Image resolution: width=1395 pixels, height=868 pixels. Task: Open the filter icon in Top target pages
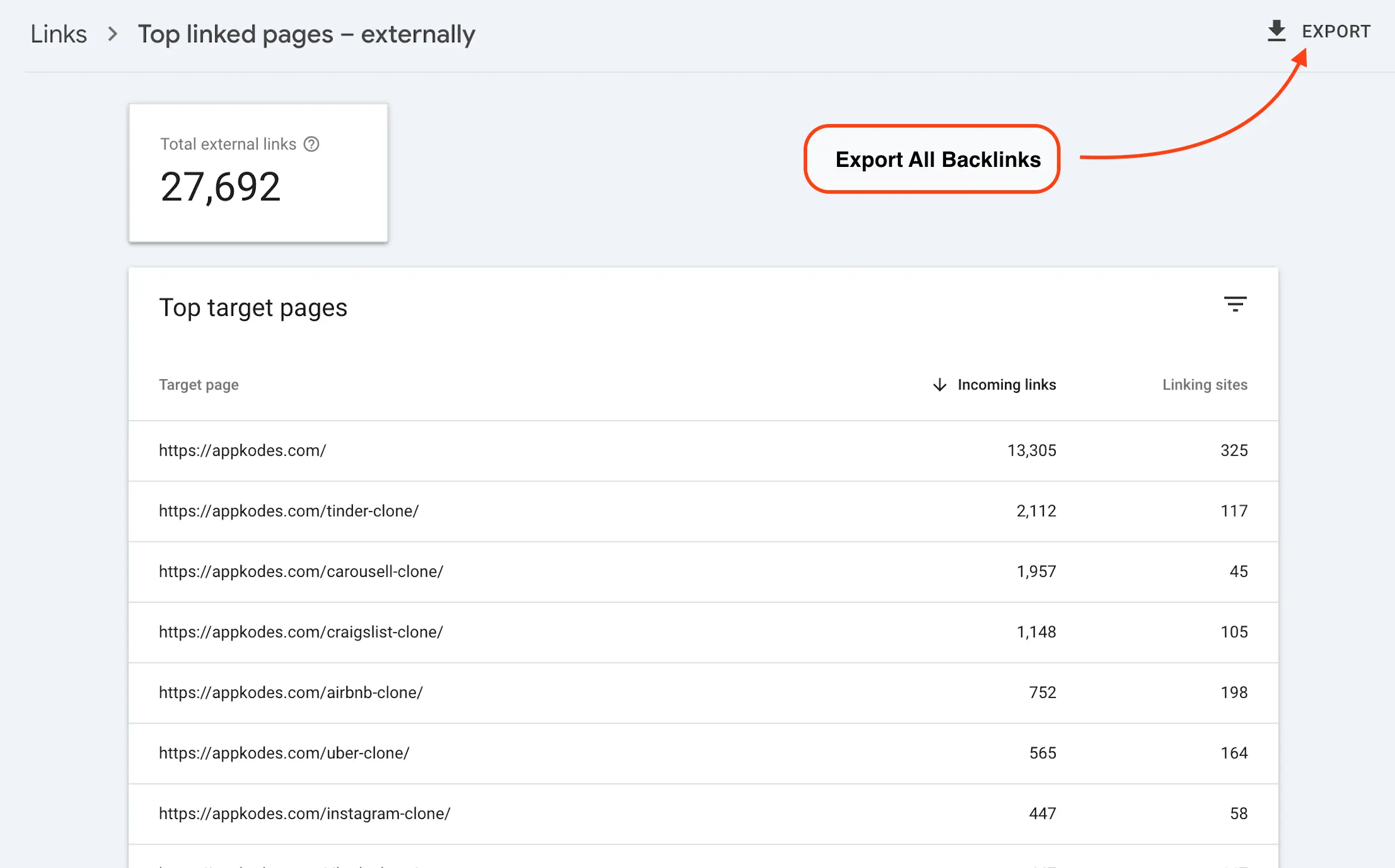tap(1235, 304)
